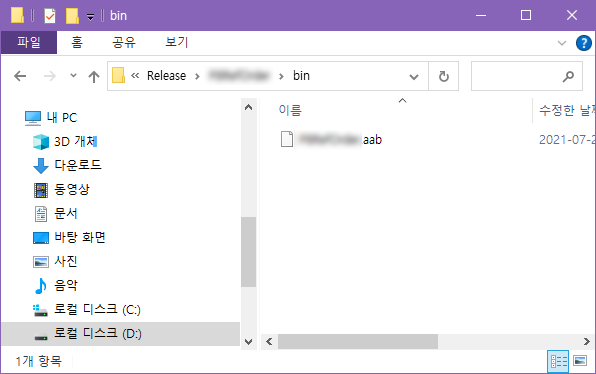Click the Properties icon in quick access toolbar
The image size is (596, 374).
point(50,16)
